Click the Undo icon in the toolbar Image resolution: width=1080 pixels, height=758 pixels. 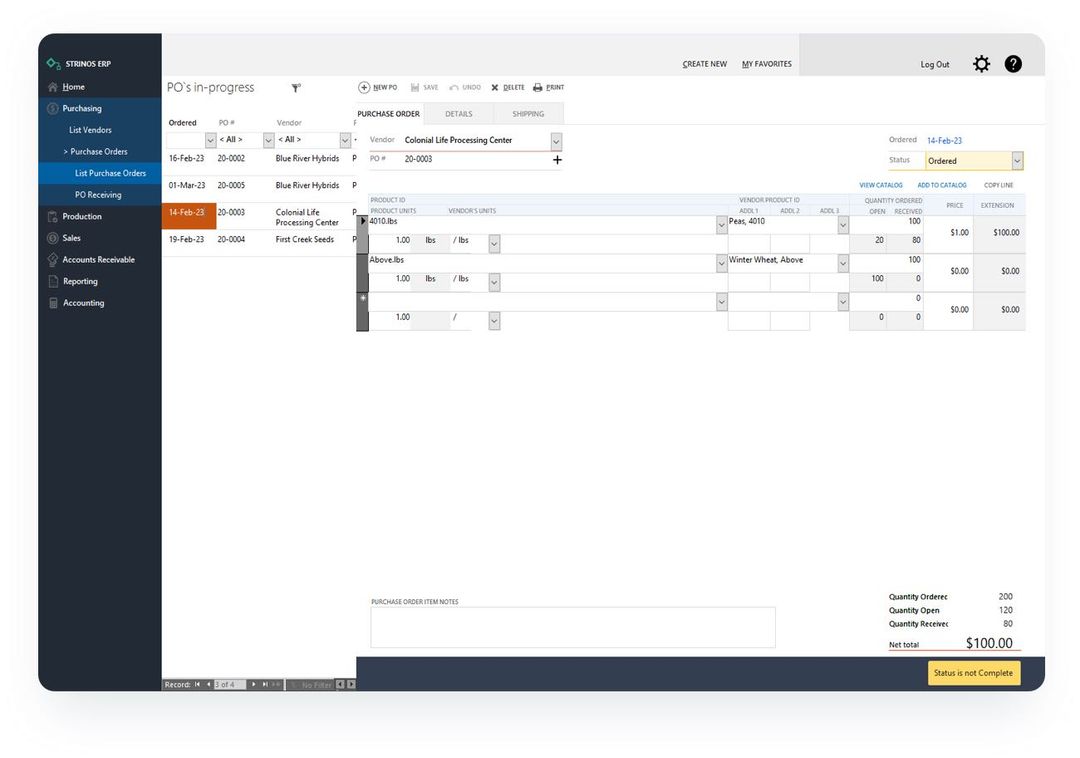[x=464, y=87]
